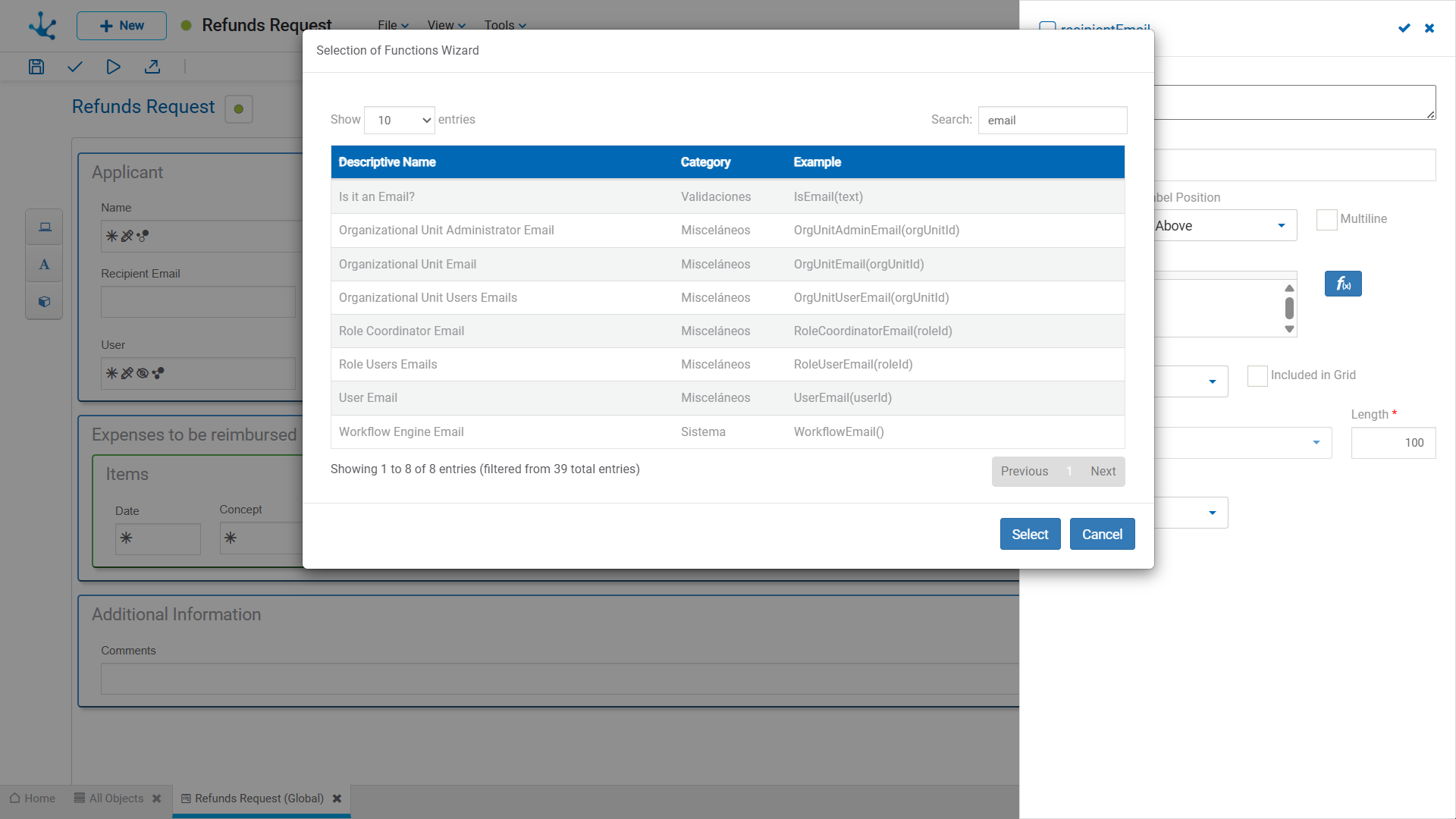Screen dimensions: 1456x819
Task: Click the Search field containing email
Action: point(1053,120)
